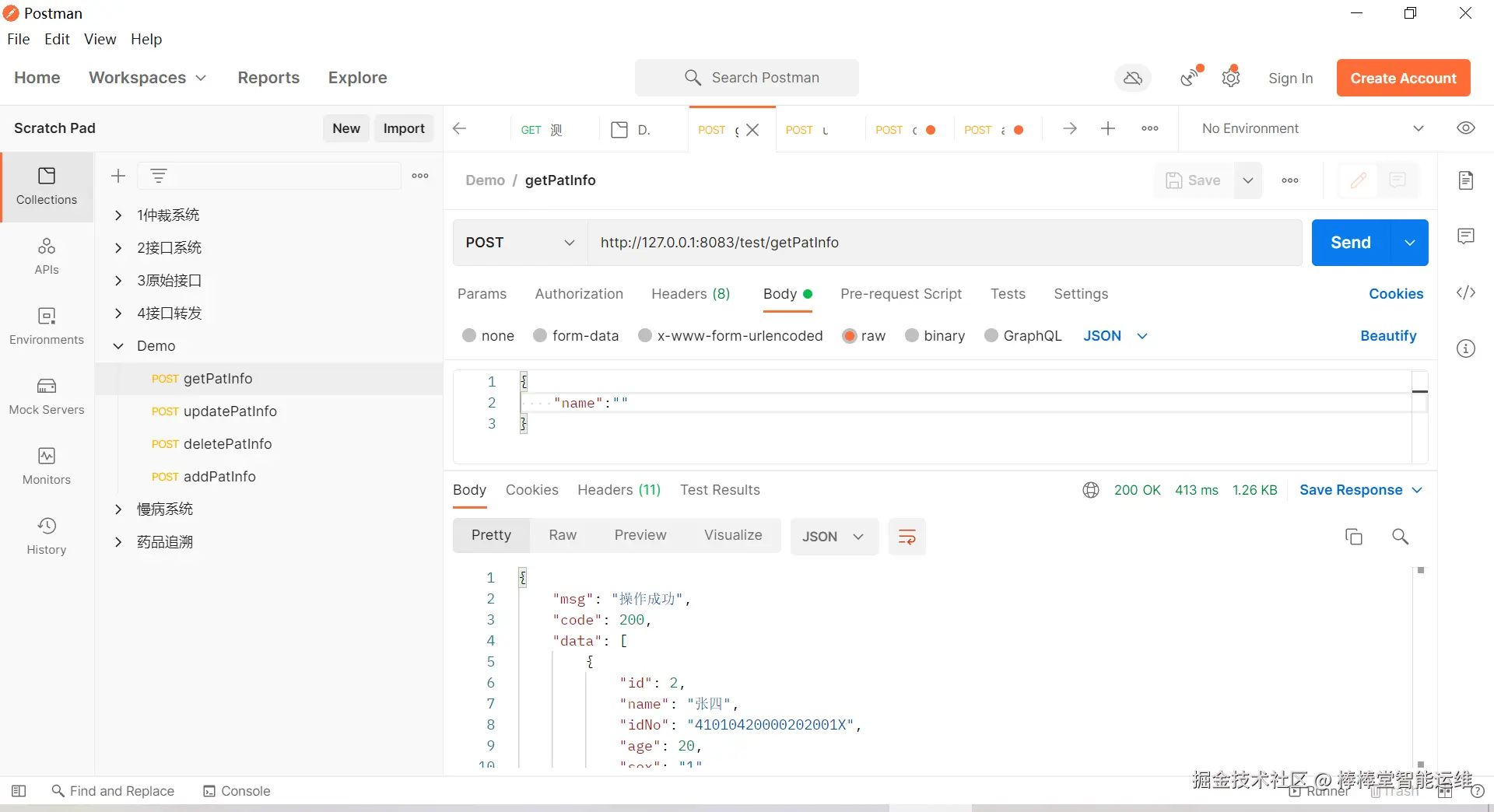Choose the none body option
This screenshot has height=812, width=1494.
click(x=469, y=336)
